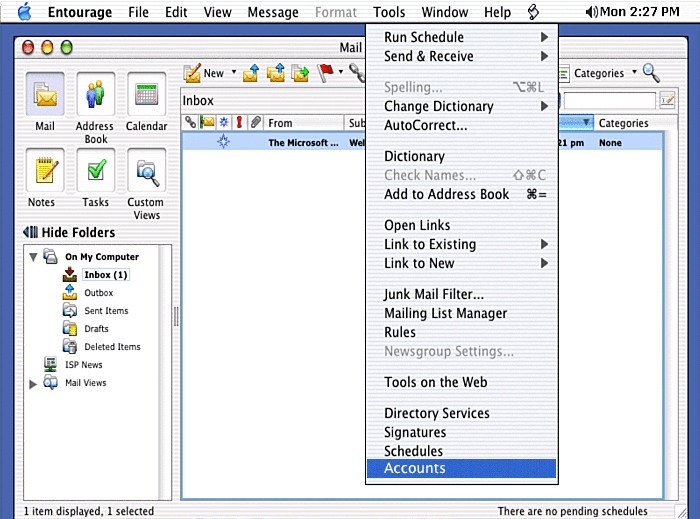The image size is (700, 519).
Task: Open the script menu icon
Action: click(533, 12)
